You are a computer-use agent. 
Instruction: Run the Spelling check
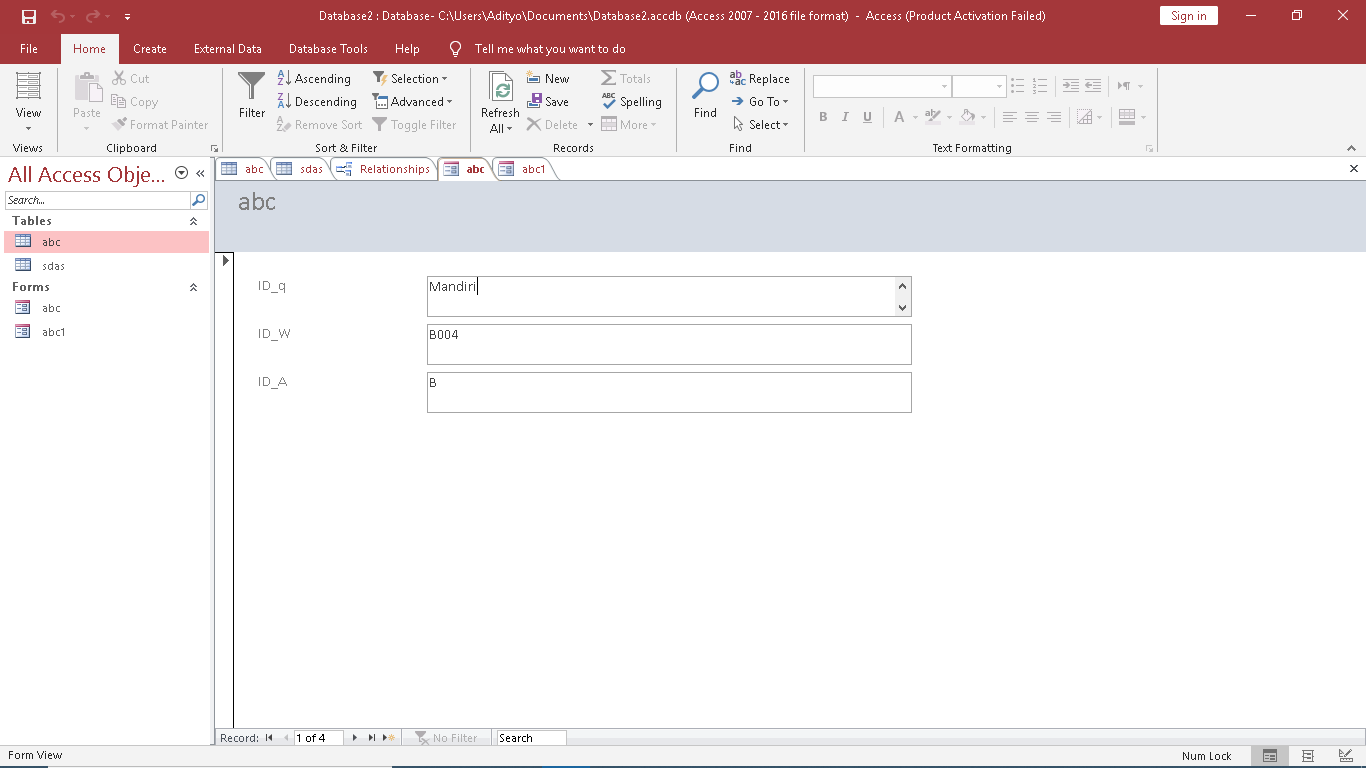(631, 102)
